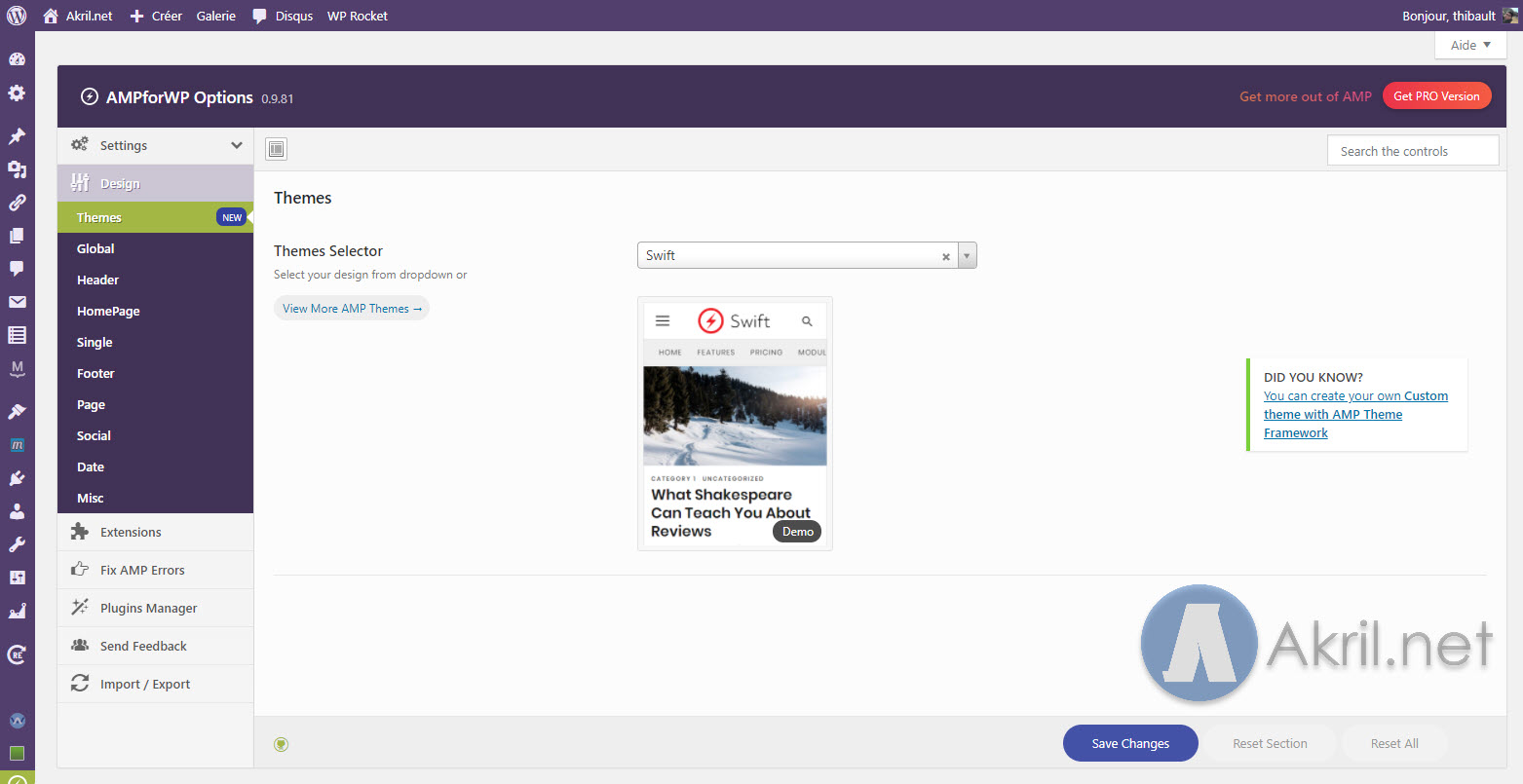The height and width of the screenshot is (784, 1523).
Task: Select Footer in Design submenu
Action: click(x=156, y=373)
